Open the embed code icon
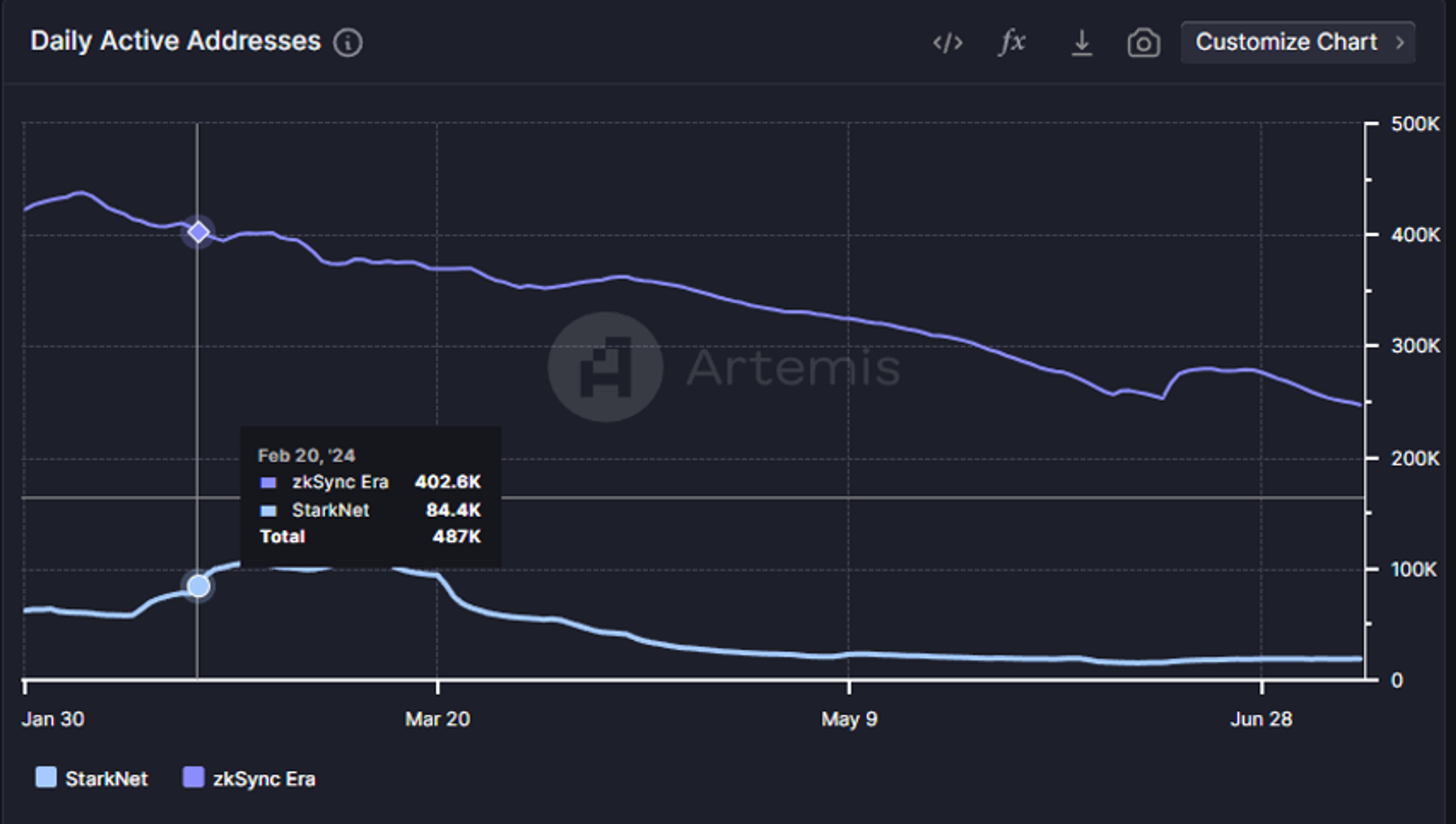 click(x=948, y=43)
